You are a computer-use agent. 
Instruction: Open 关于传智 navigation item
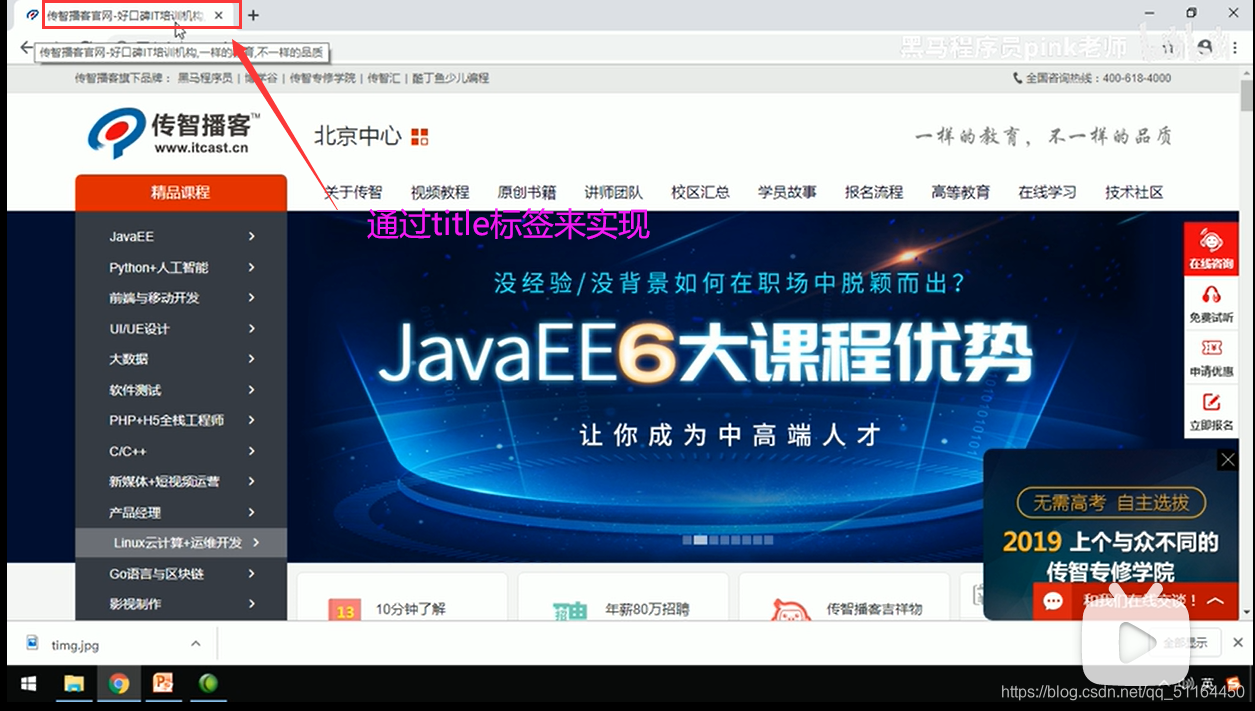(x=353, y=192)
